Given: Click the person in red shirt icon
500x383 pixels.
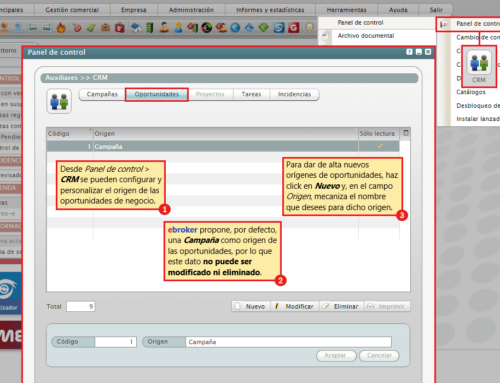Looking at the screenshot, I should (x=164, y=27).
